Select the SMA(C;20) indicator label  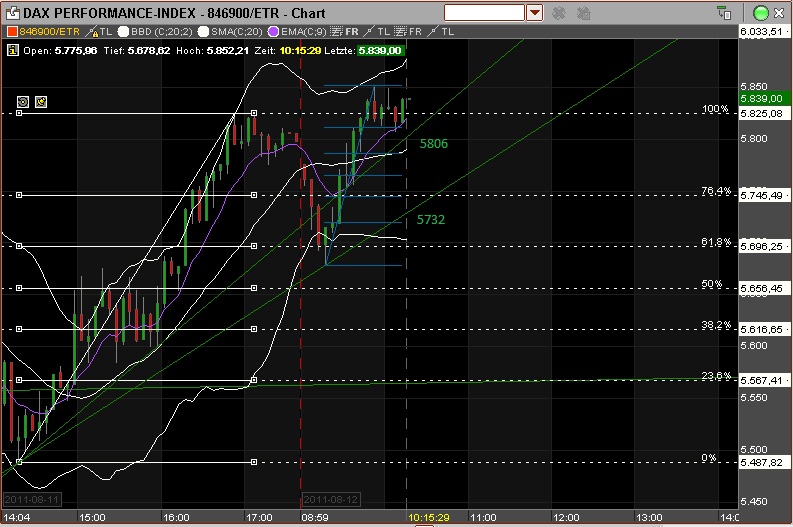(237, 32)
